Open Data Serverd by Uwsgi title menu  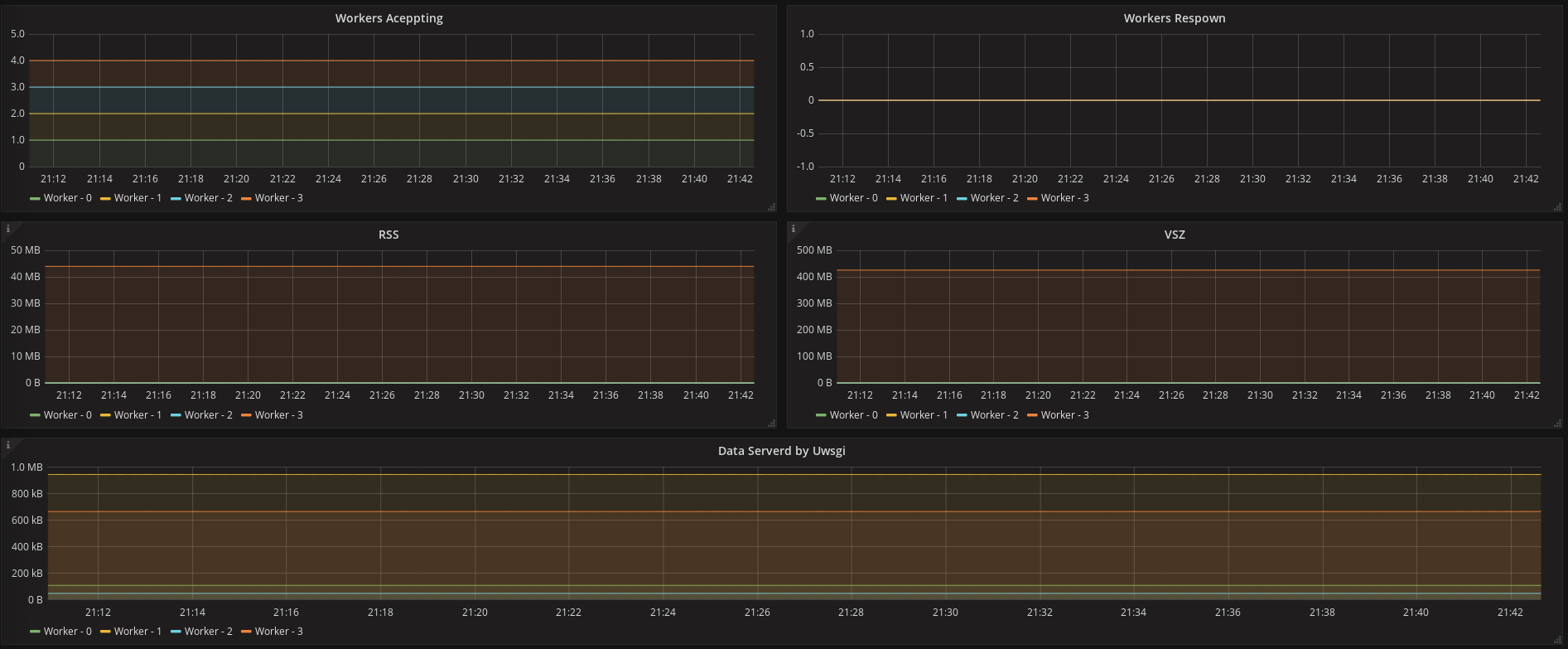click(781, 451)
